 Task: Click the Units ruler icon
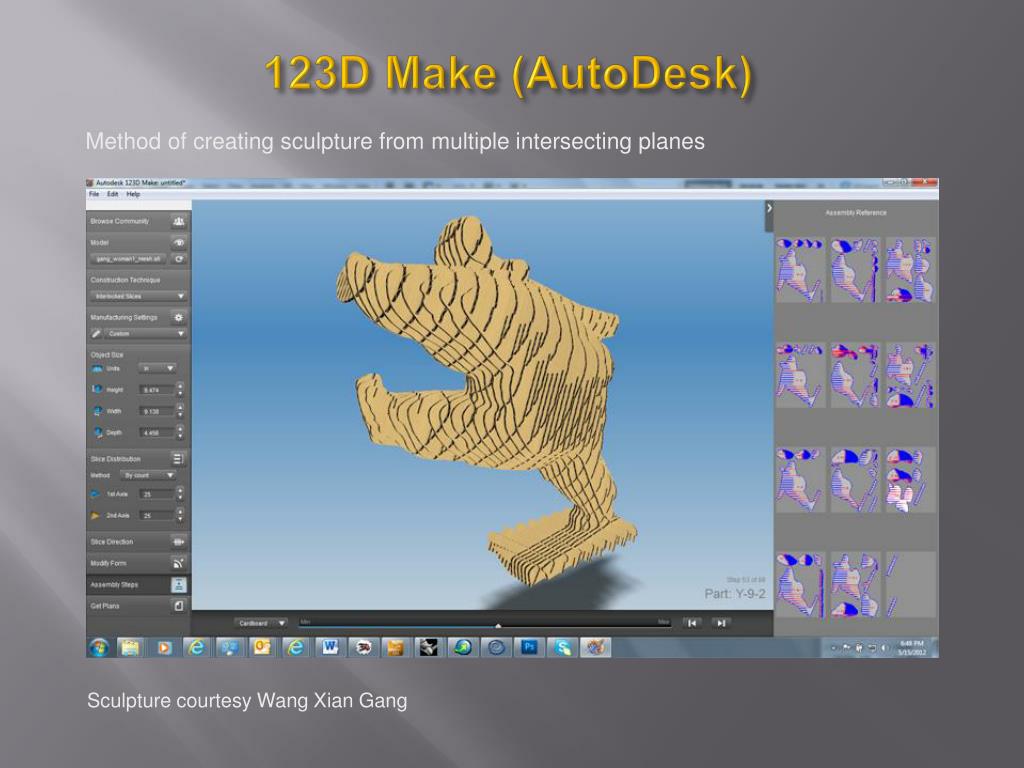[97, 369]
